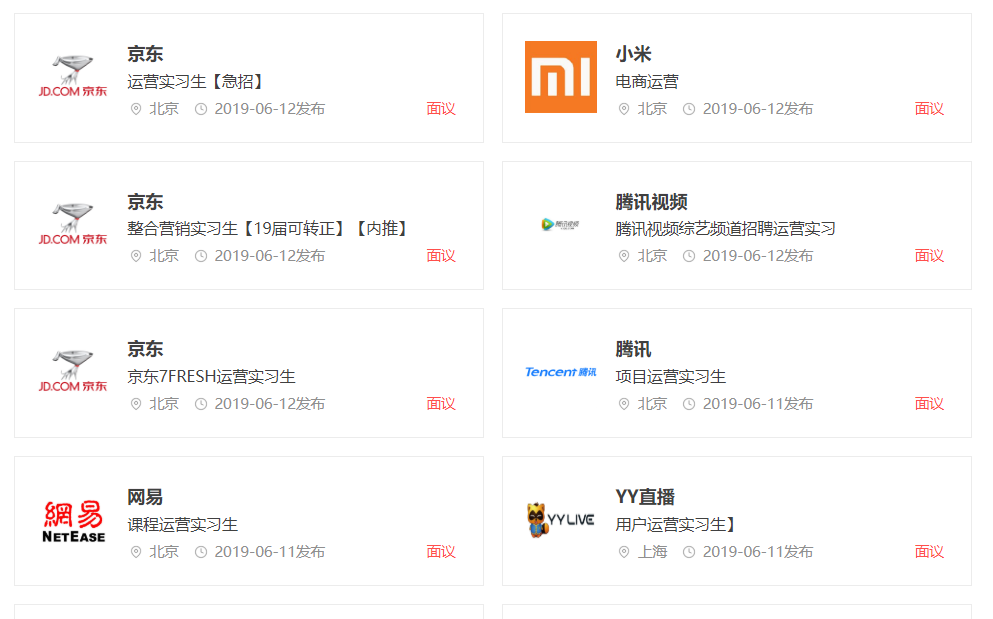Click location pin icon in 整合营销实习生 card

tap(136, 256)
